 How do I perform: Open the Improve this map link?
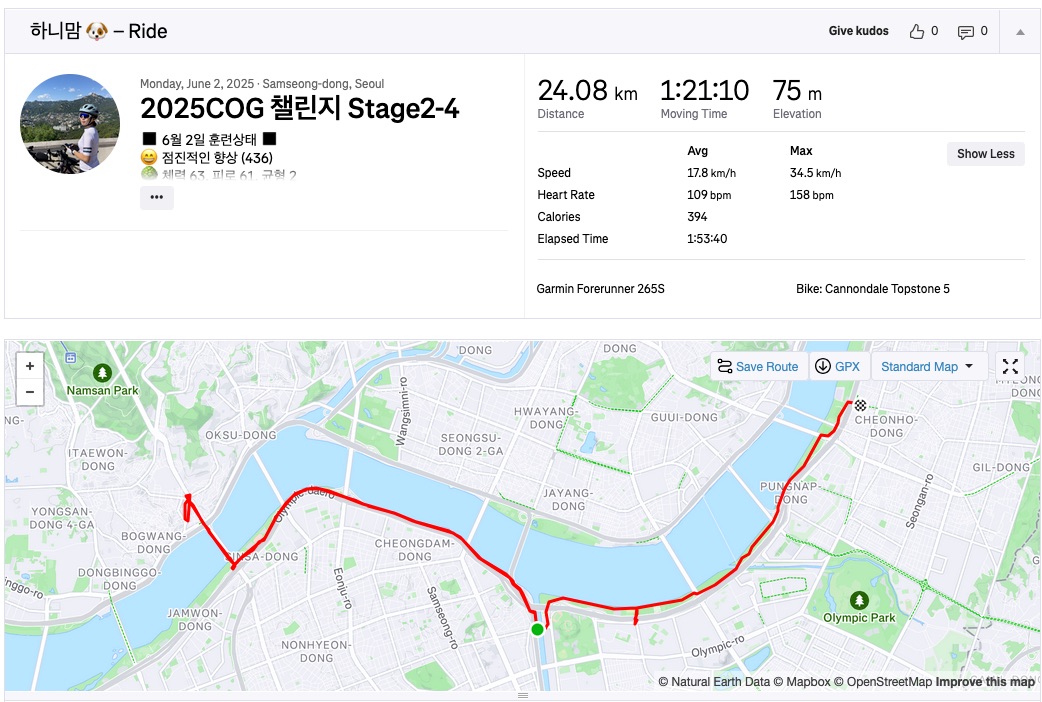[985, 682]
